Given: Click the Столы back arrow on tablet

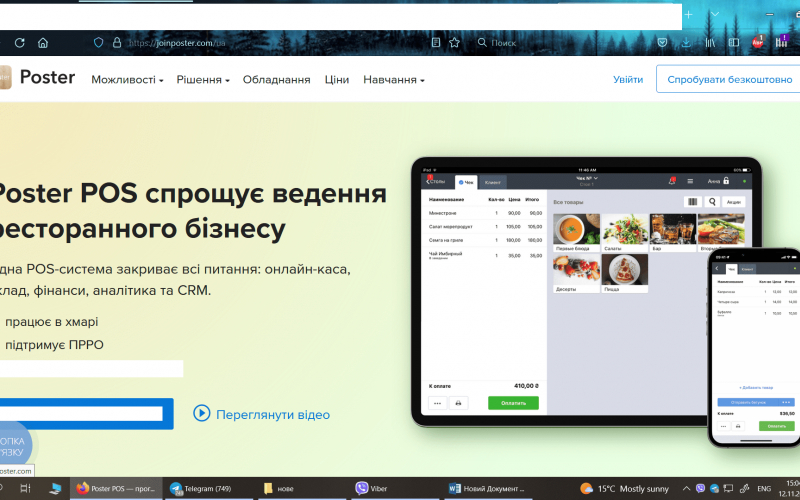Looking at the screenshot, I should (436, 181).
